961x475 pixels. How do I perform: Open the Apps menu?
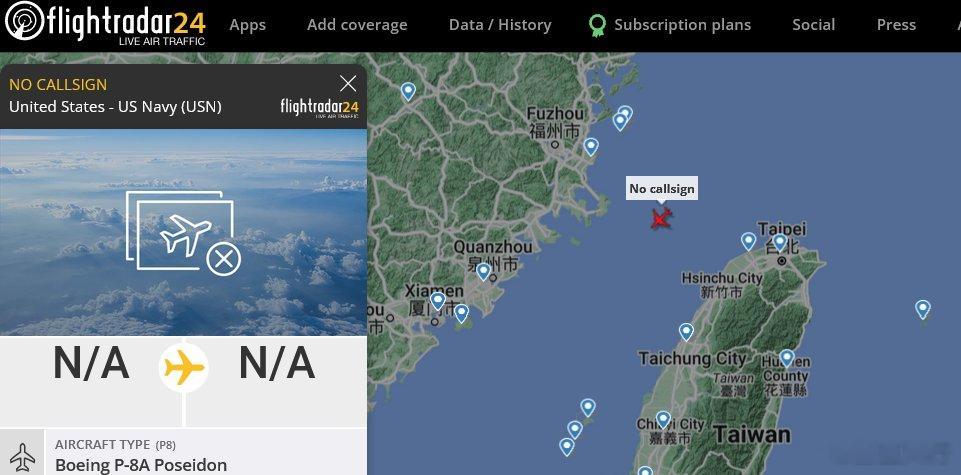click(248, 25)
